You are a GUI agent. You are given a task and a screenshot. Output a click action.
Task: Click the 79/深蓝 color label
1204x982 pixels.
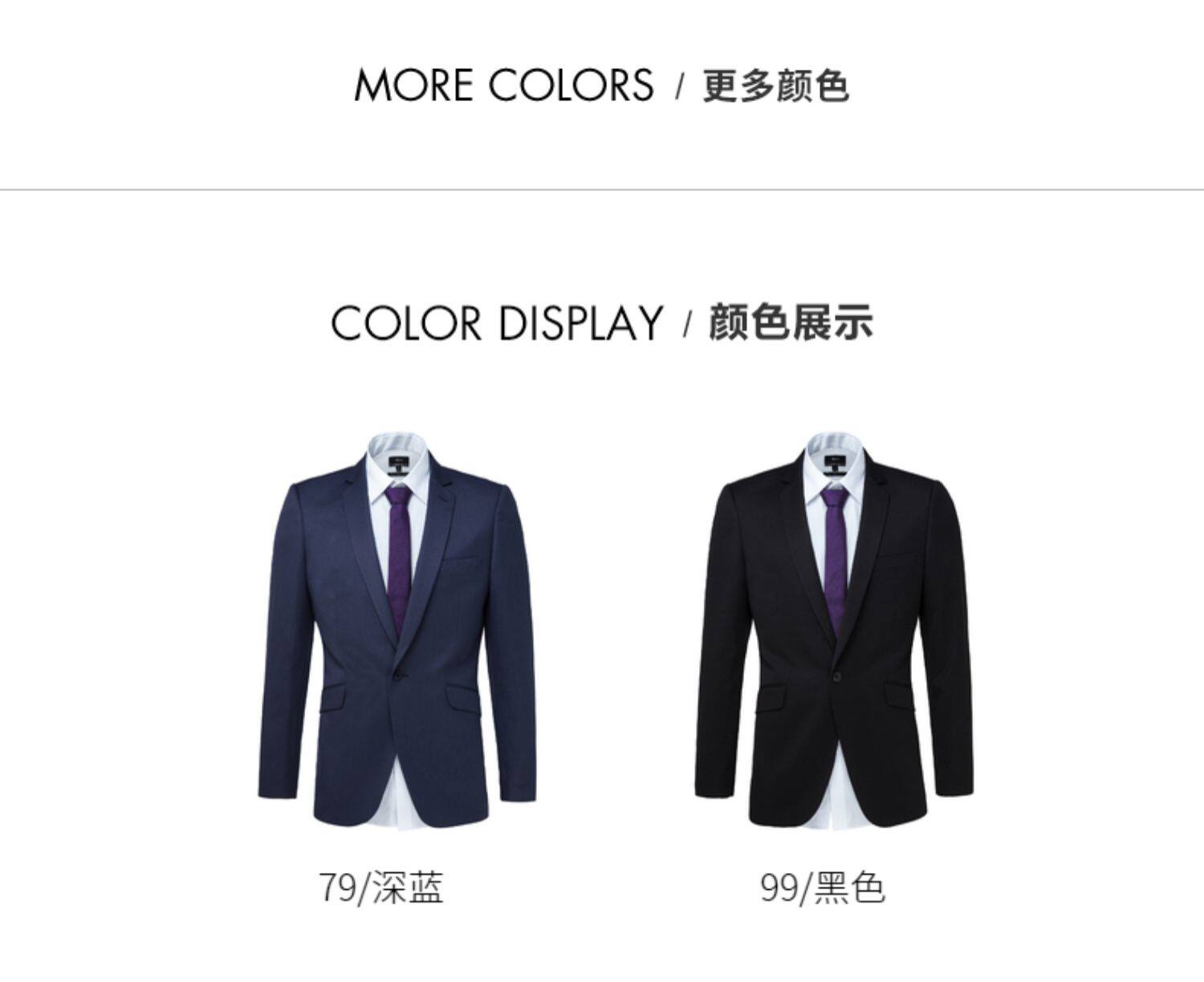381,888
